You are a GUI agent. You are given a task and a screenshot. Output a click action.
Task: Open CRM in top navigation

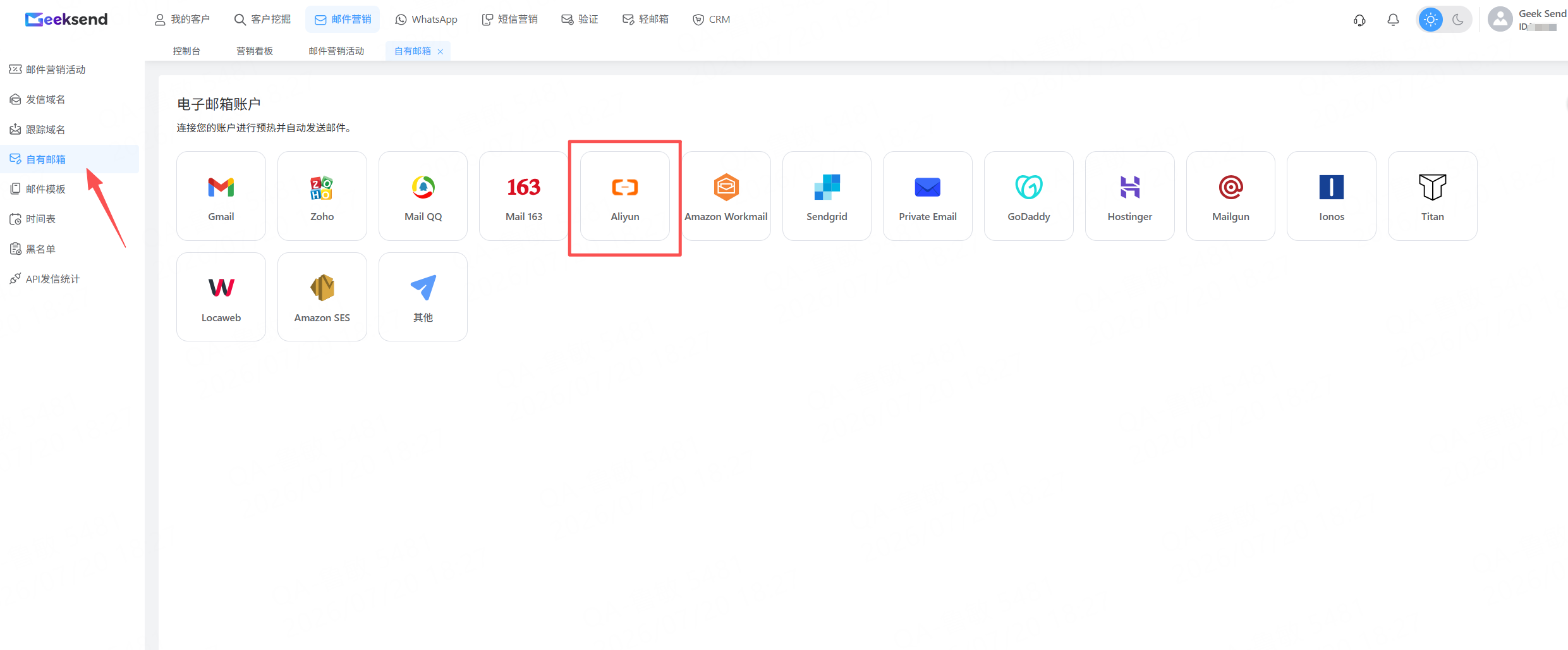[712, 20]
